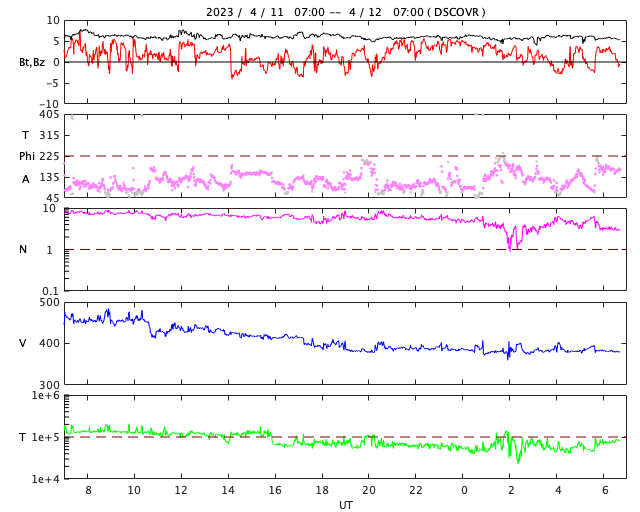
Task: Click the 500 tick value on velocity panel
Action: (x=49, y=303)
